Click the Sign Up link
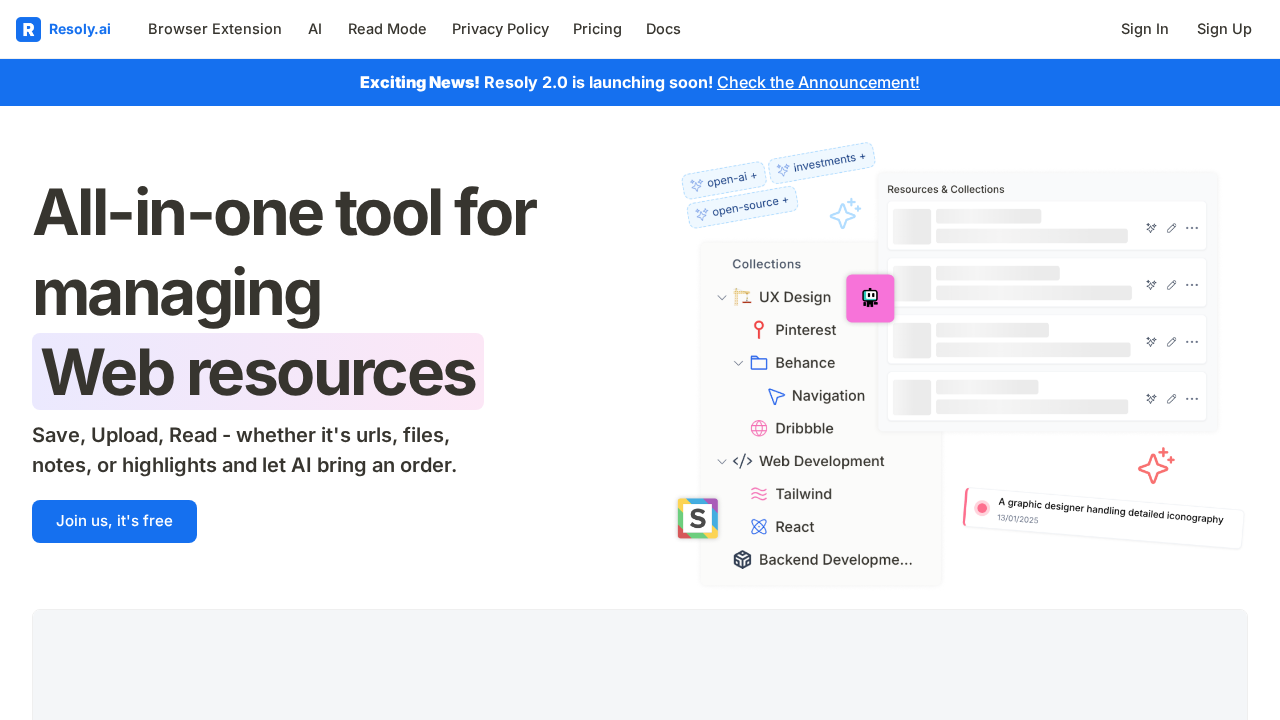This screenshot has width=1280, height=720. pyautogui.click(x=1224, y=29)
